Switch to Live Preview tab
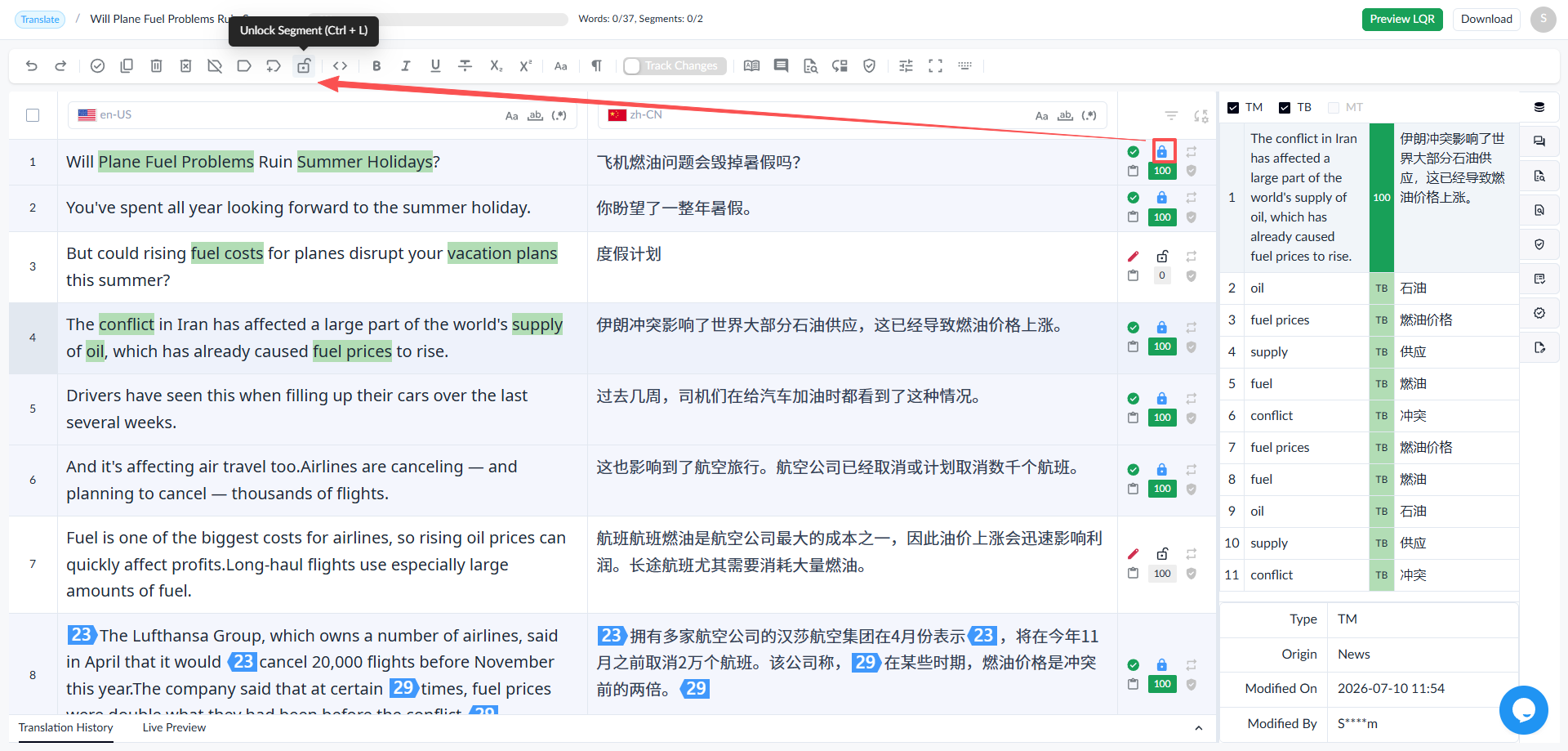1568x751 pixels. click(174, 727)
